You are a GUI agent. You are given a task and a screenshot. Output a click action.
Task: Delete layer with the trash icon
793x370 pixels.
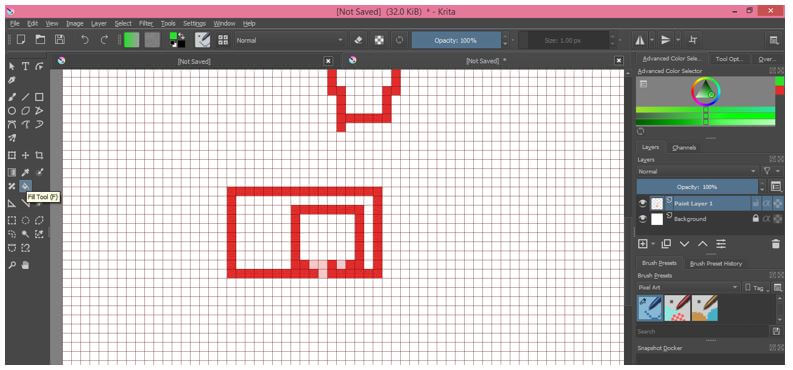pyautogui.click(x=775, y=244)
